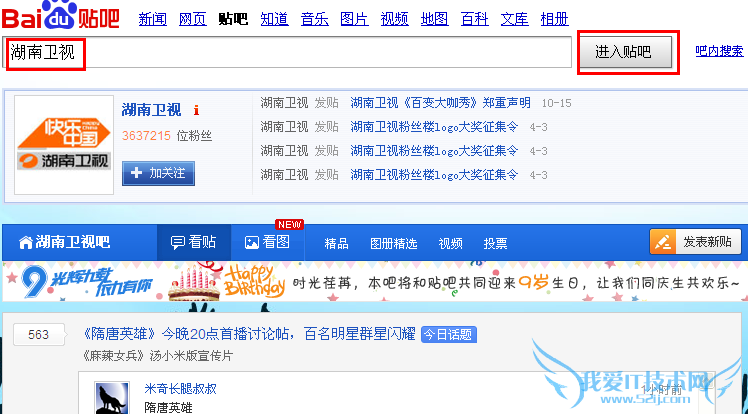Open the 图片 navigation link
The width and height of the screenshot is (748, 414).
(354, 19)
